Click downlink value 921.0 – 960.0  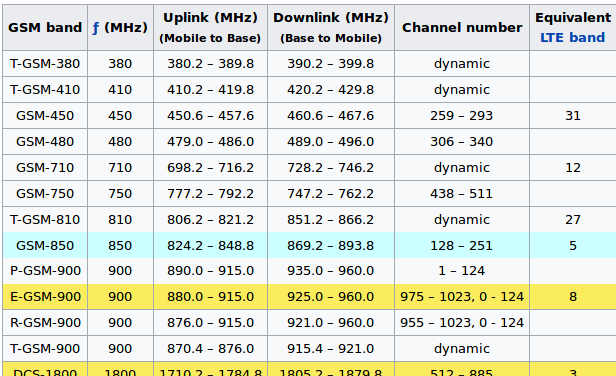[331, 323]
